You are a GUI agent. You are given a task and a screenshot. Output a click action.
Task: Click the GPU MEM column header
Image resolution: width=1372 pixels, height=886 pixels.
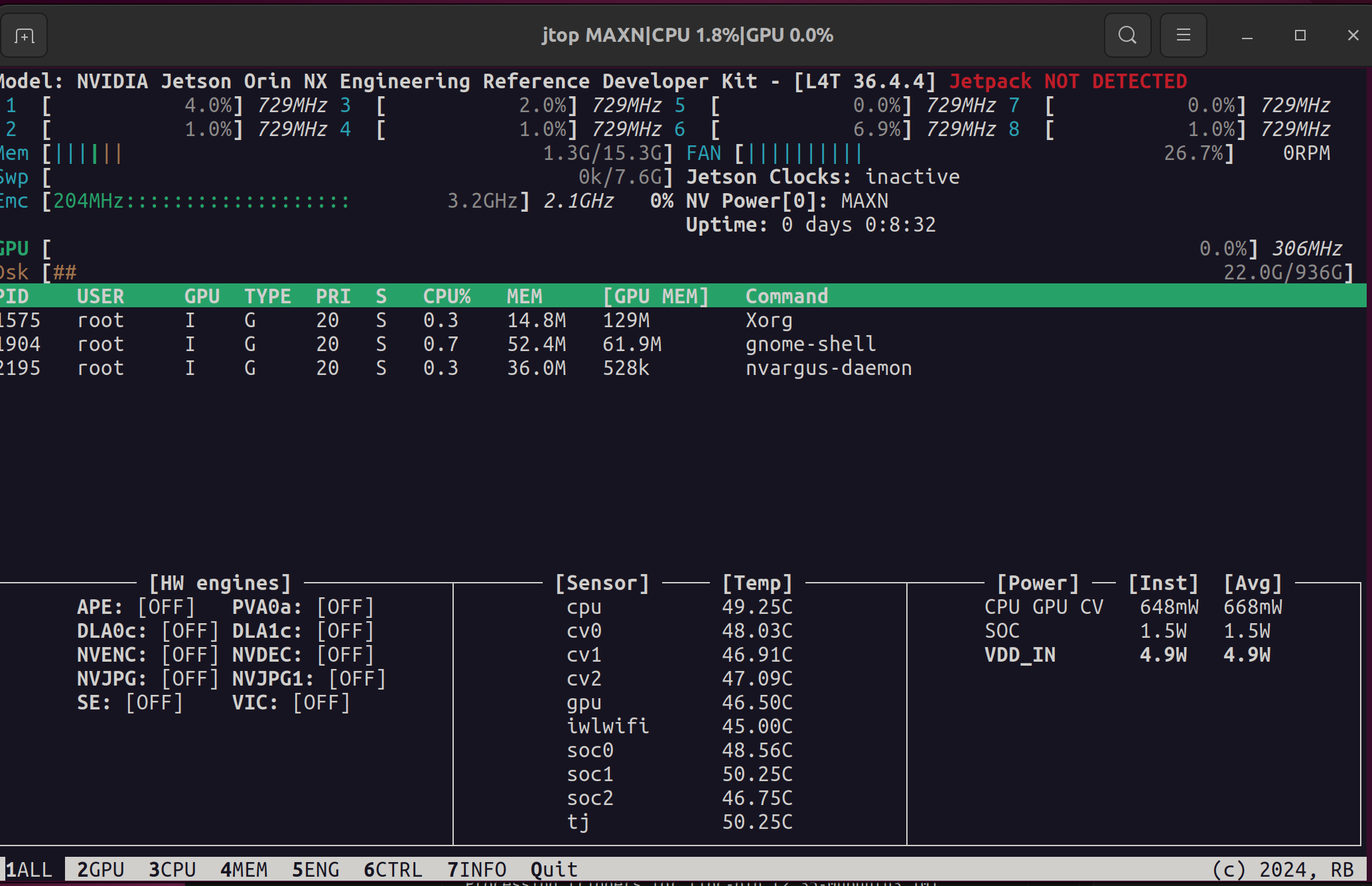[655, 296]
